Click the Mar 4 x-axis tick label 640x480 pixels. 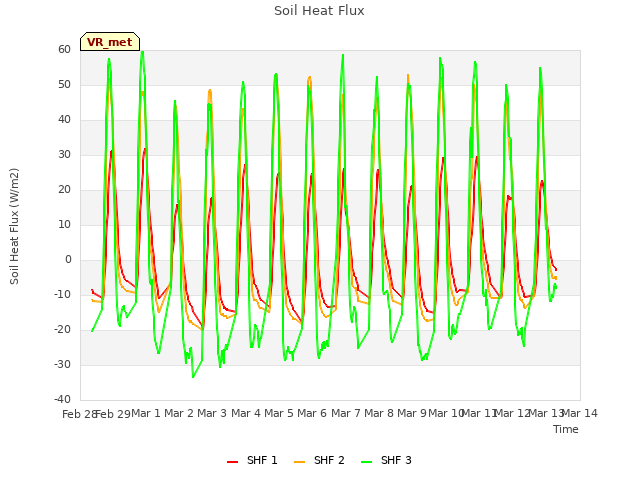click(x=246, y=413)
